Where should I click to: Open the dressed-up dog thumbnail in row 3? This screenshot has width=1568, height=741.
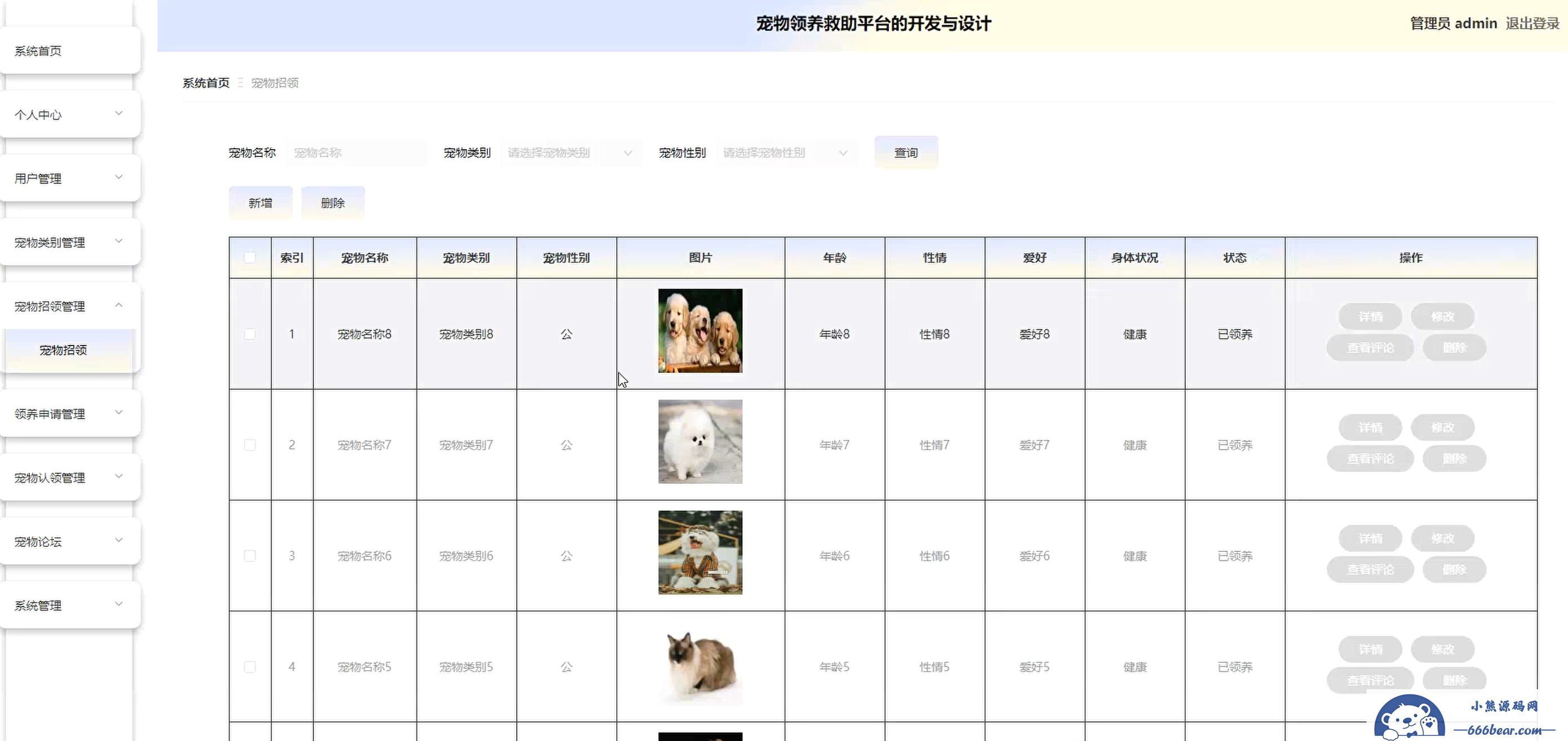tap(700, 553)
